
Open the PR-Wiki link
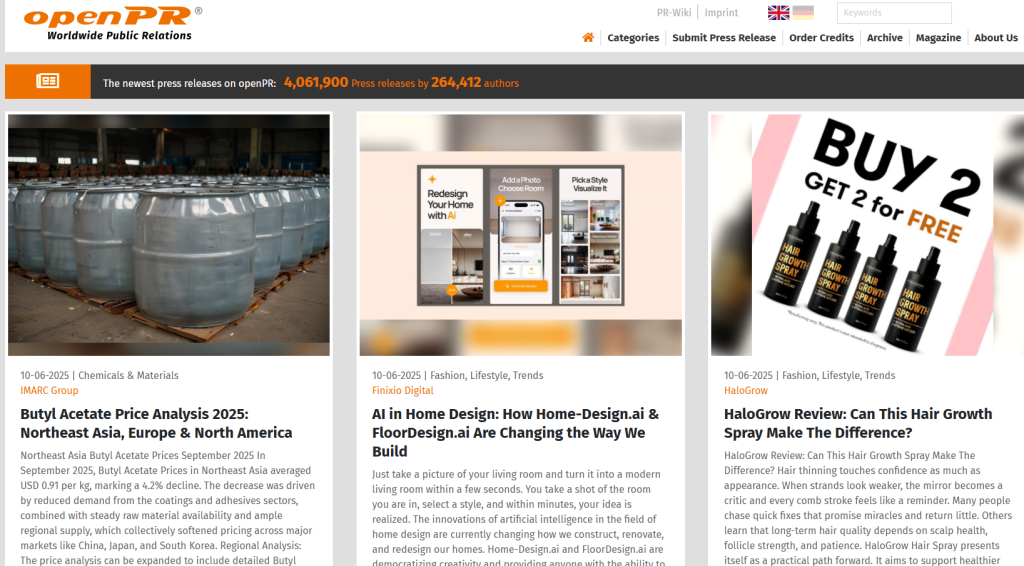click(x=673, y=12)
